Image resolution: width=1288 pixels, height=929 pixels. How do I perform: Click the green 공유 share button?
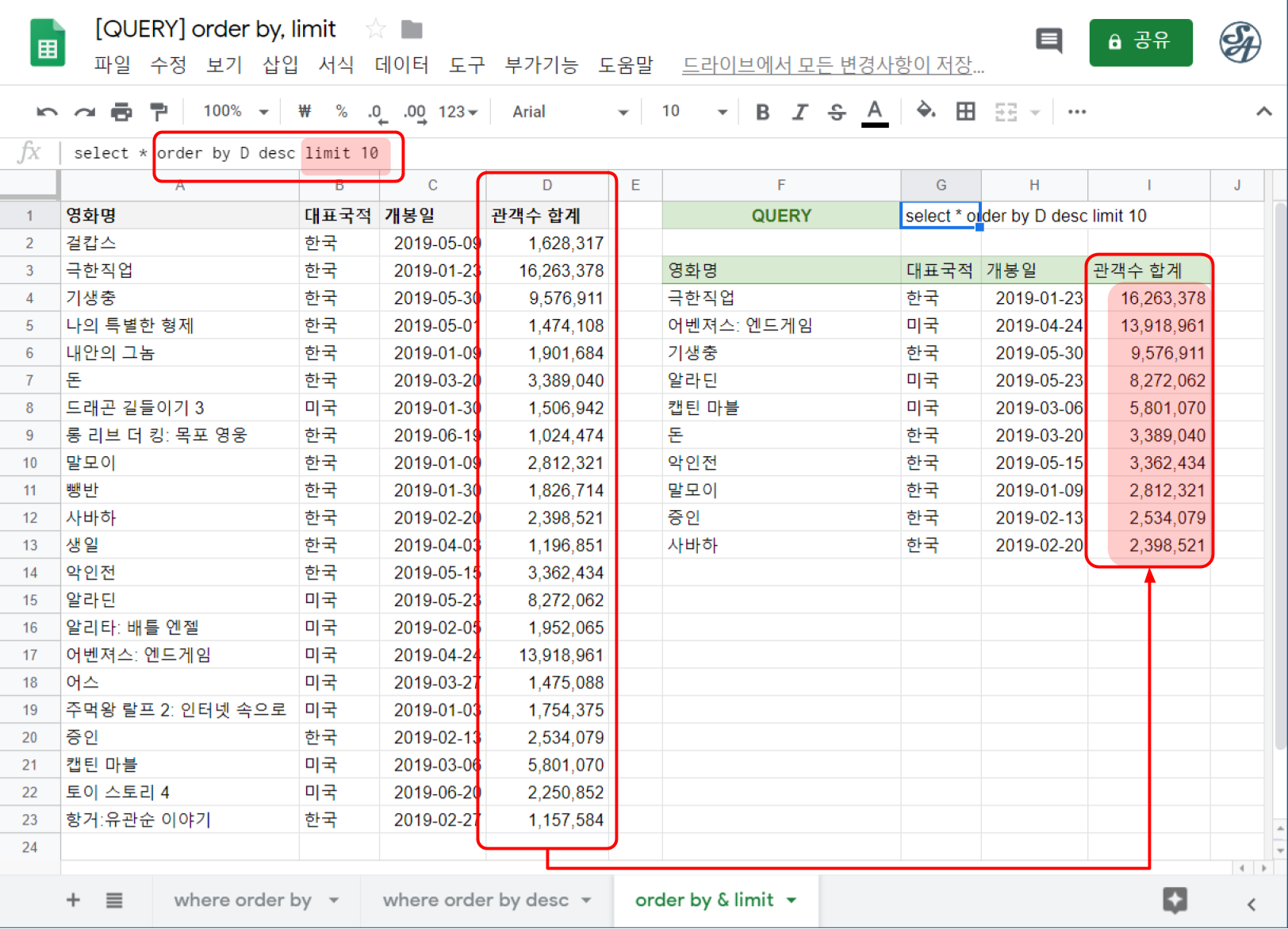[x=1140, y=42]
